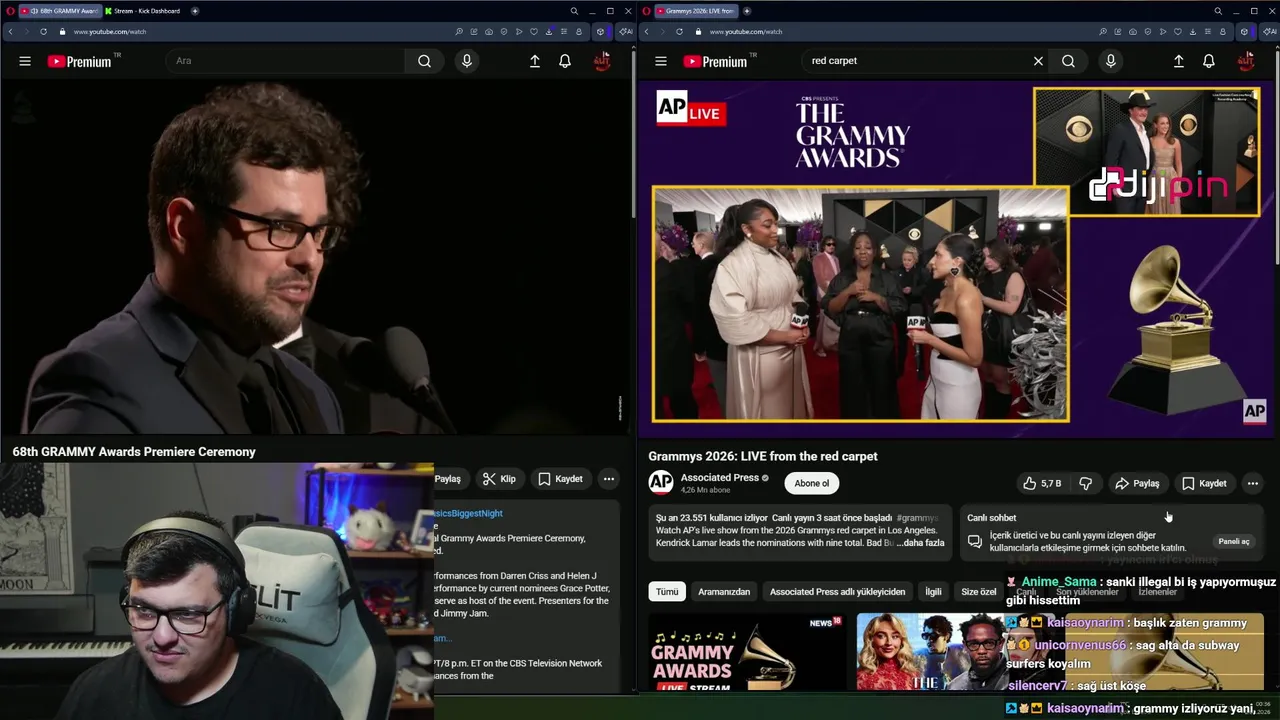Open the upload icon in left window
Image resolution: width=1280 pixels, height=720 pixels.
click(535, 61)
